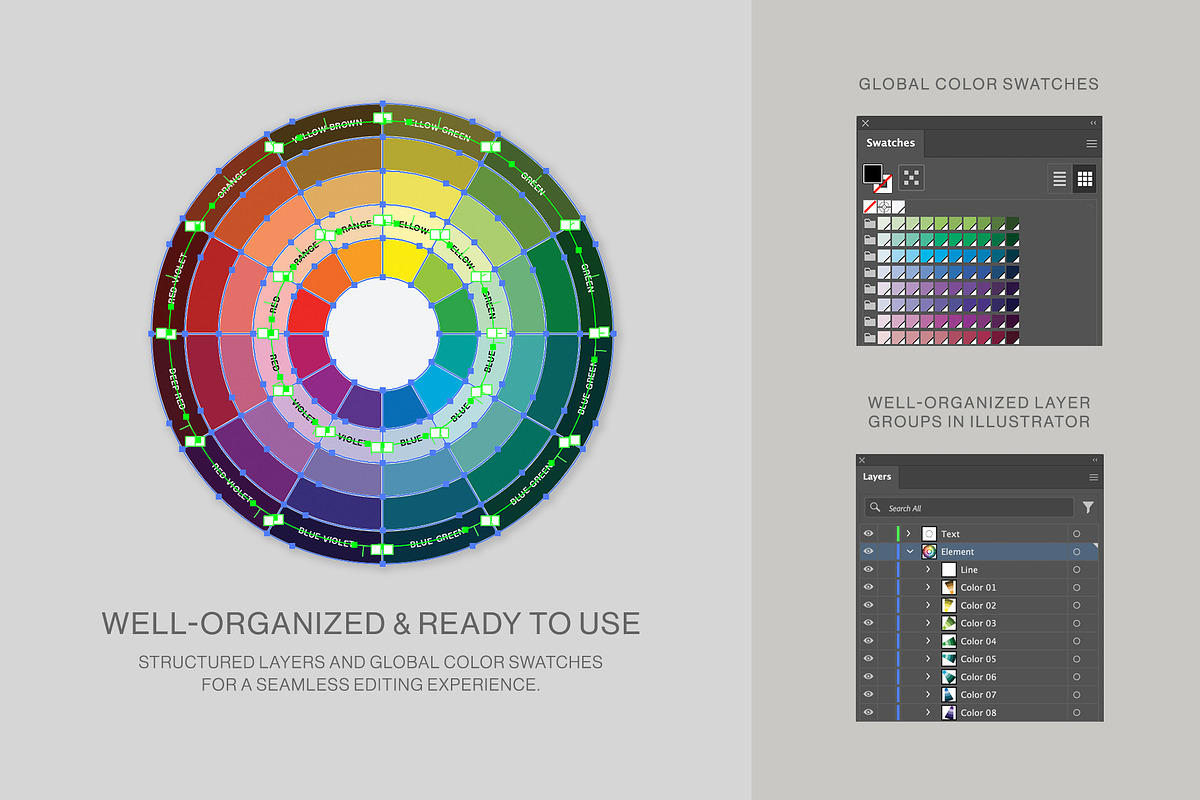Toggle visibility of Color 03 layer

click(x=868, y=623)
